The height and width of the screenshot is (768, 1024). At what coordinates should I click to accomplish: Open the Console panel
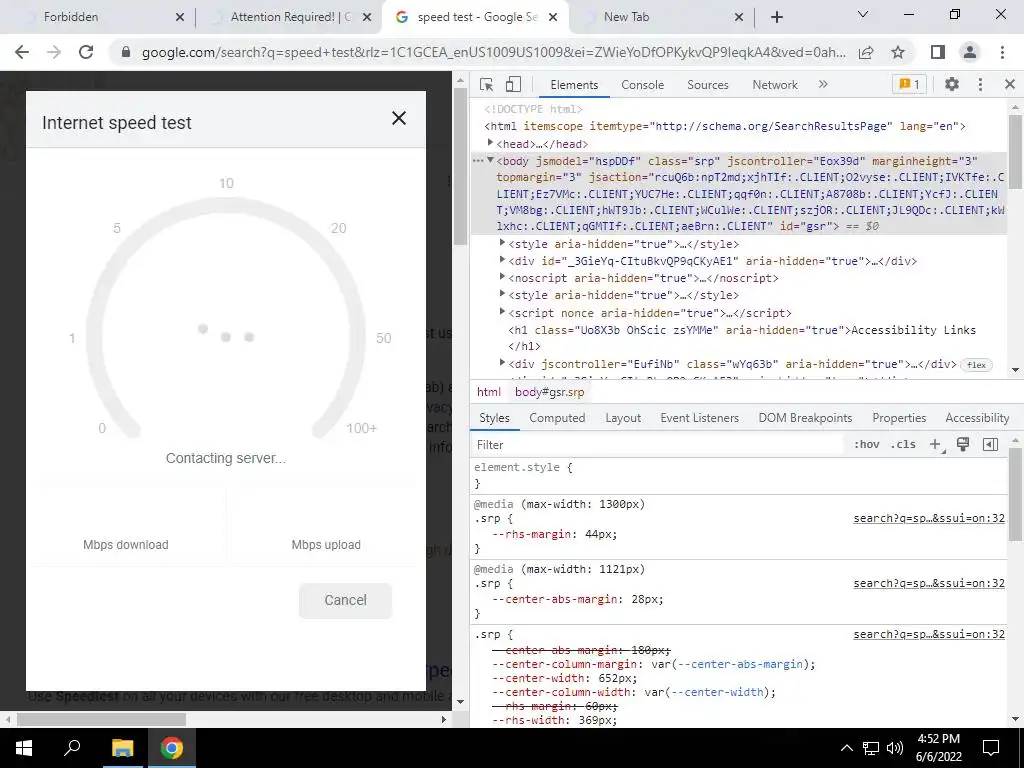pos(643,84)
